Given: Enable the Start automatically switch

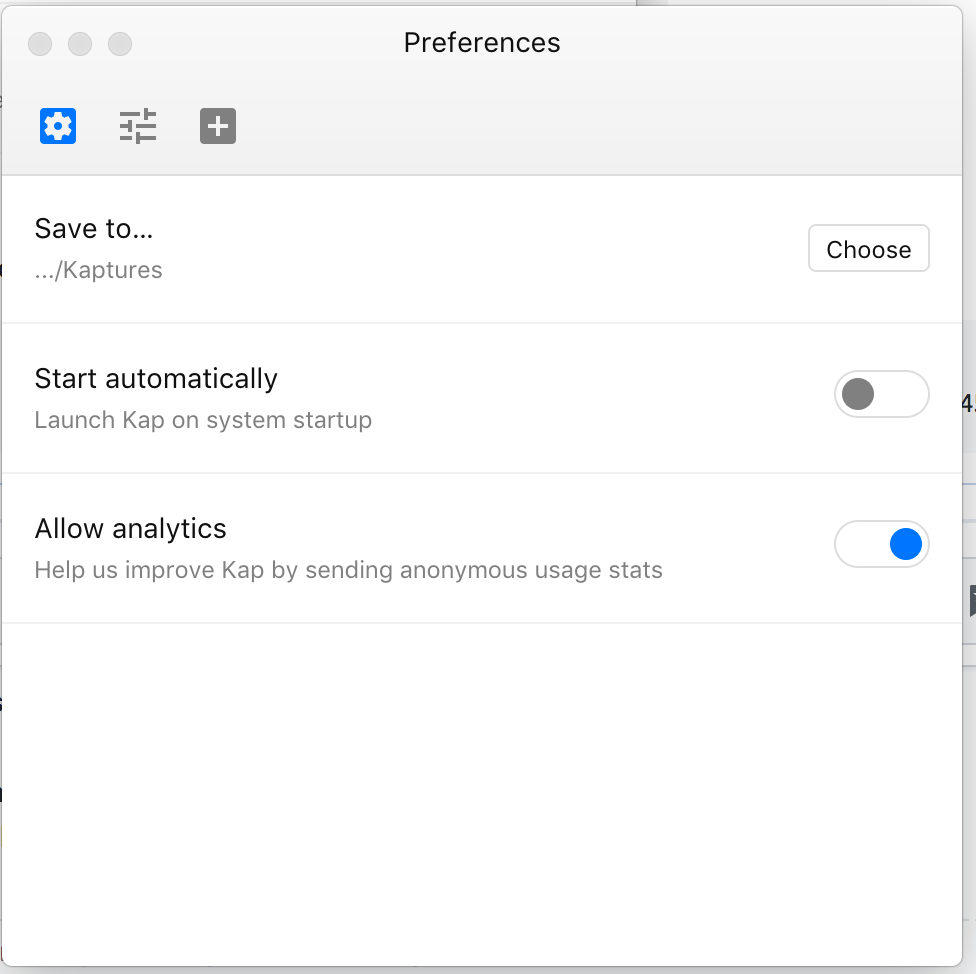Looking at the screenshot, I should coord(881,394).
